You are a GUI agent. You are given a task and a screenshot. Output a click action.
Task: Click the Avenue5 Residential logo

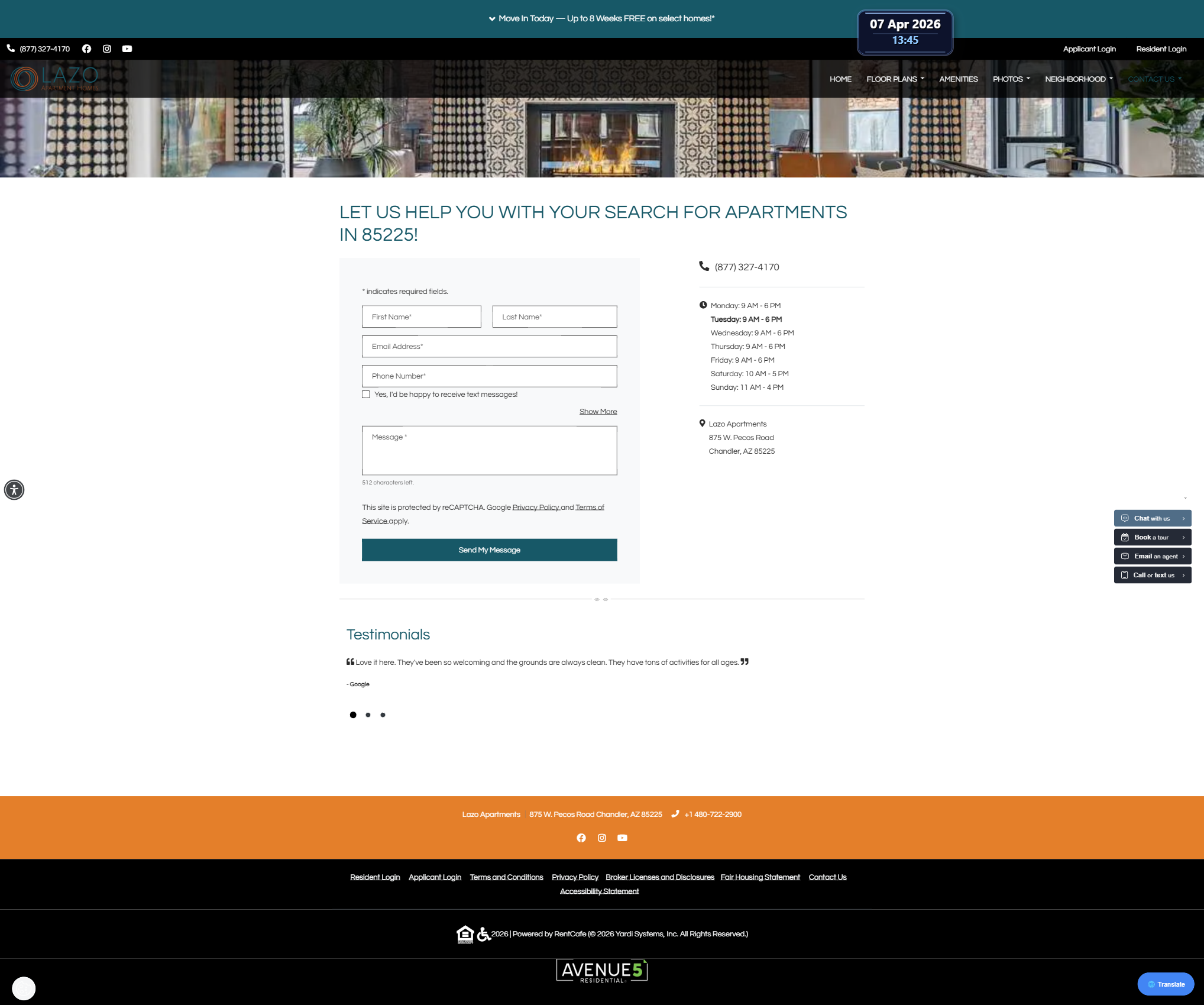601,971
